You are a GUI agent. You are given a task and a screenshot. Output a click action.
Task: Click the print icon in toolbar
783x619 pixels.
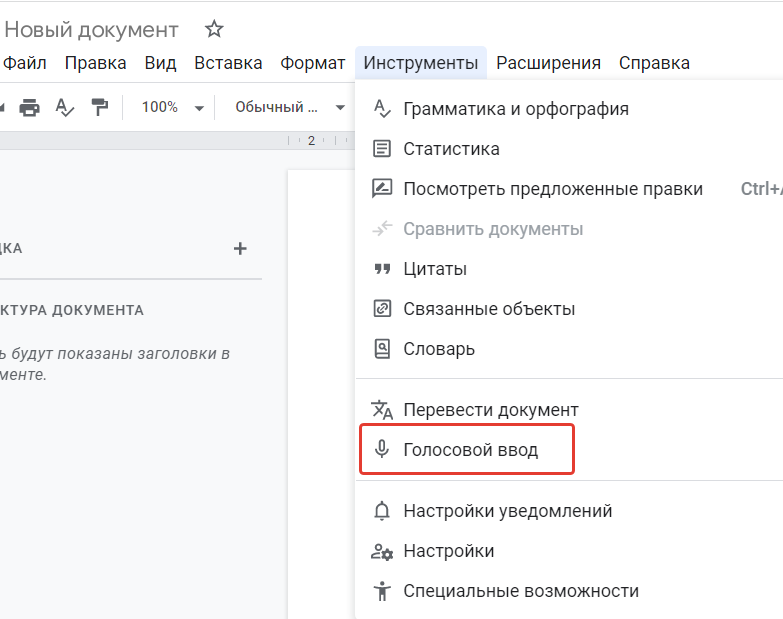click(29, 107)
